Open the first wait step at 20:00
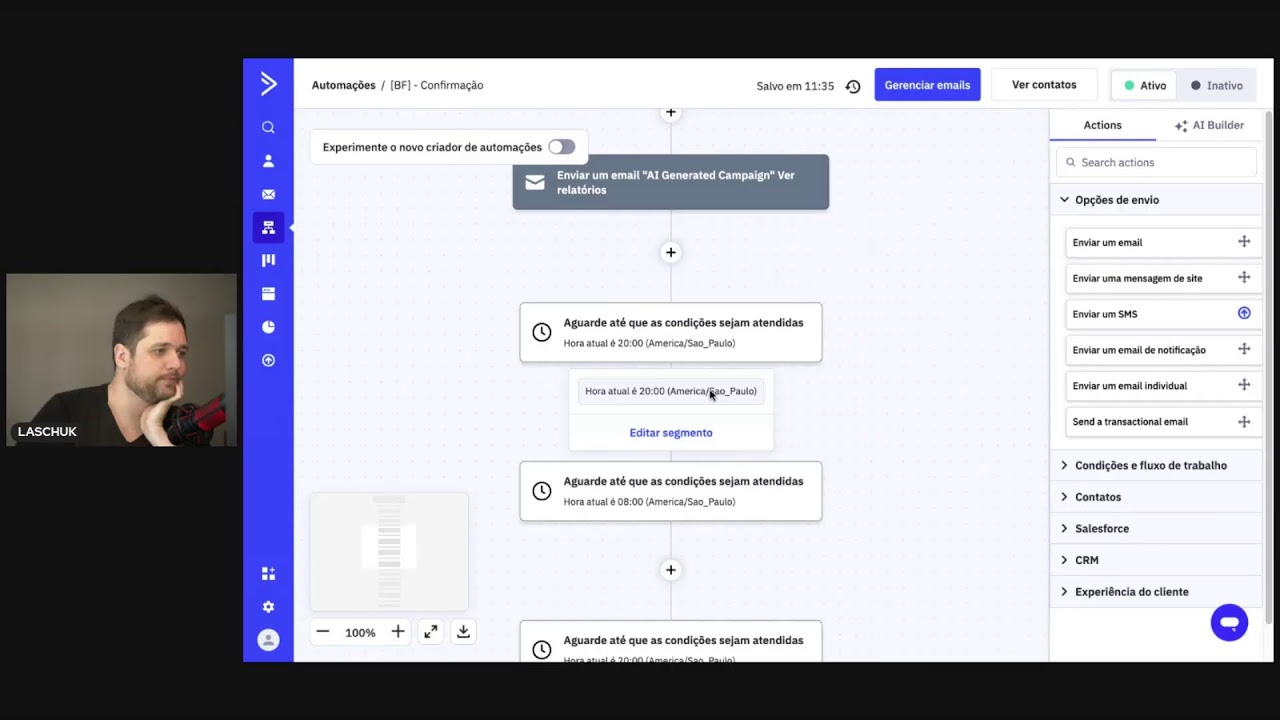The height and width of the screenshot is (720, 1280). coord(671,332)
